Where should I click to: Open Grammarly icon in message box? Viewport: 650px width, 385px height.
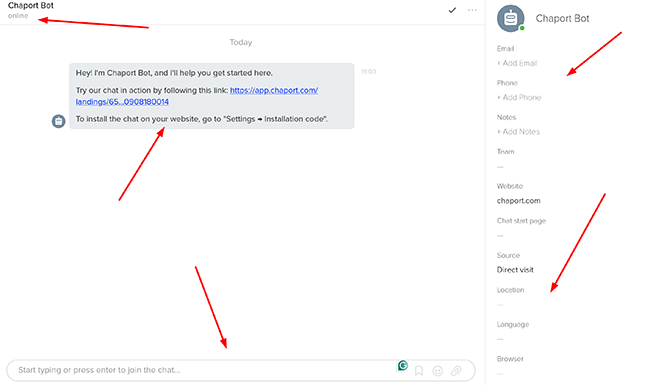click(x=403, y=366)
